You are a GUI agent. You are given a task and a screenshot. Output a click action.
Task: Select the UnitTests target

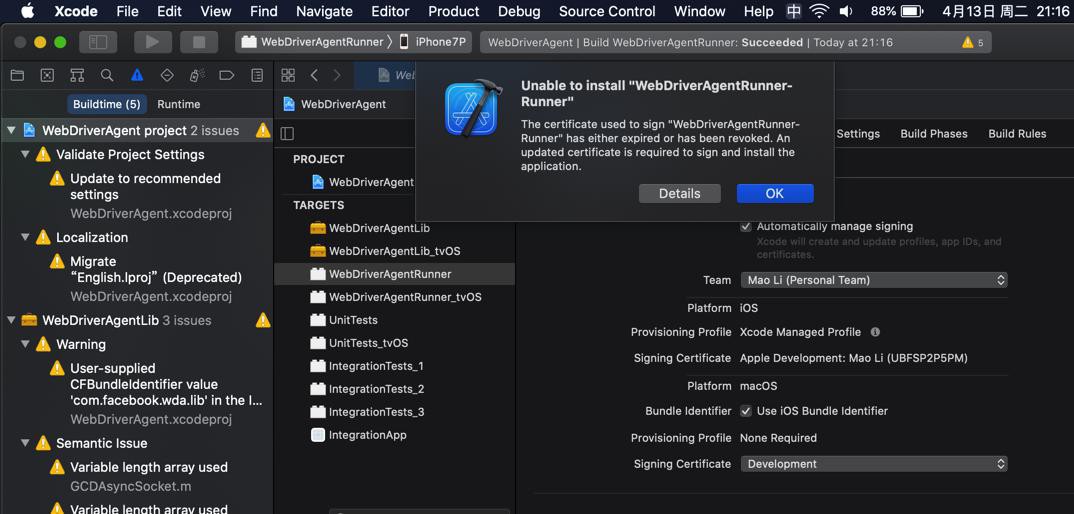(394, 320)
